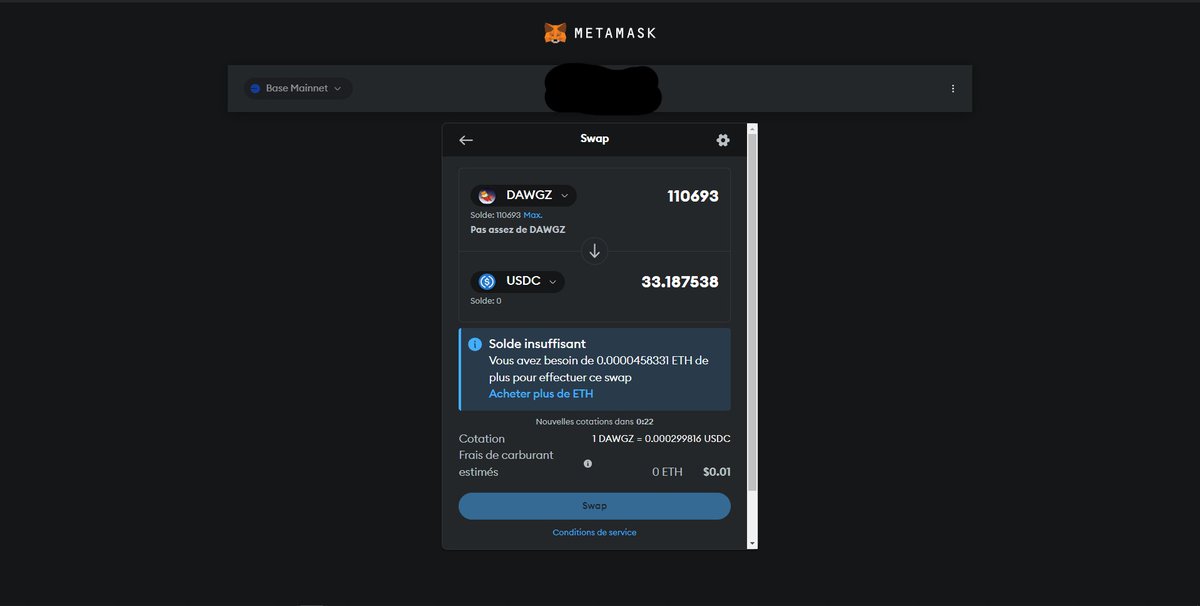Open Conditions de service link
The height and width of the screenshot is (606, 1200).
594,532
